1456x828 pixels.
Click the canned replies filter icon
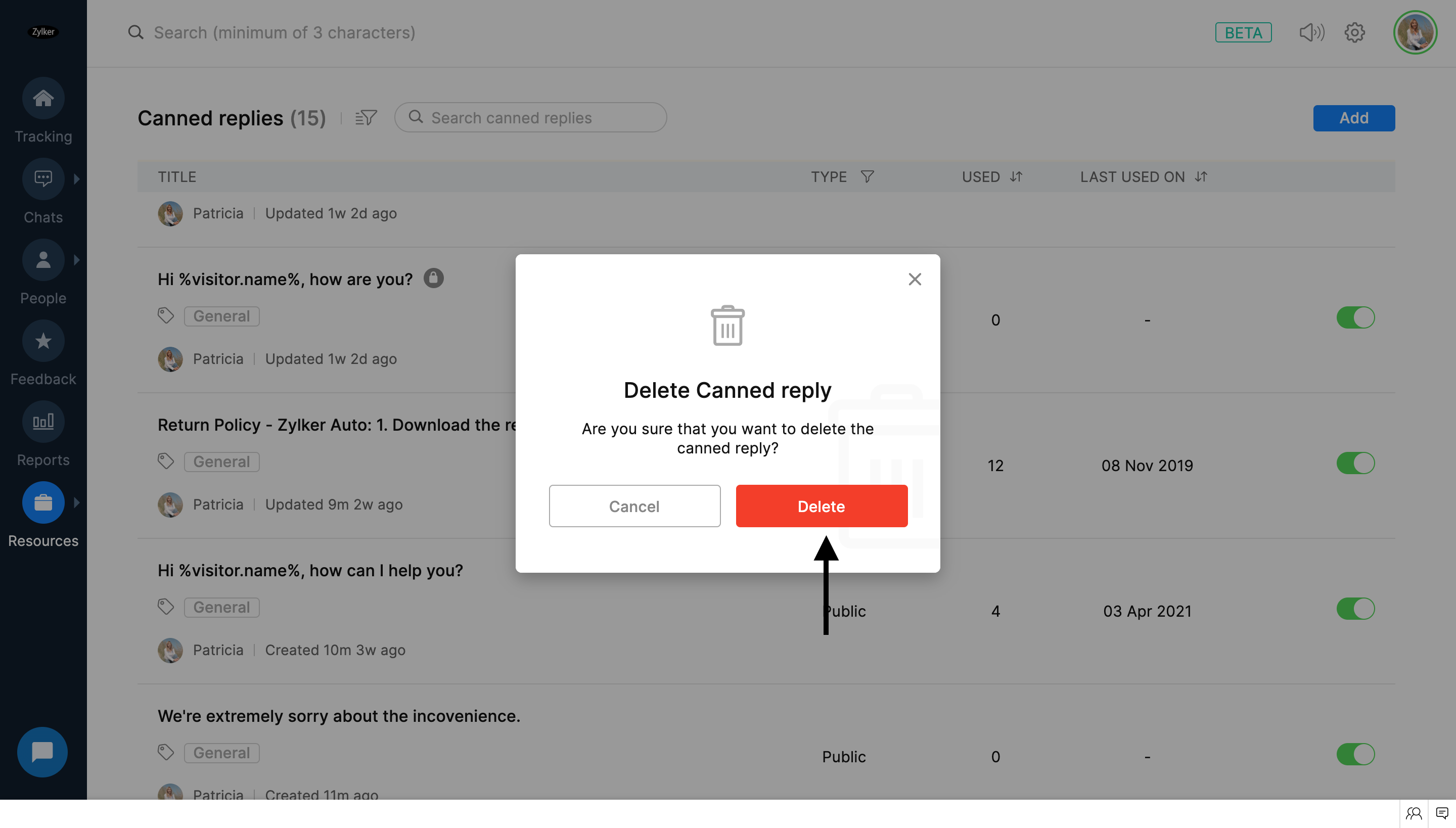coord(366,118)
